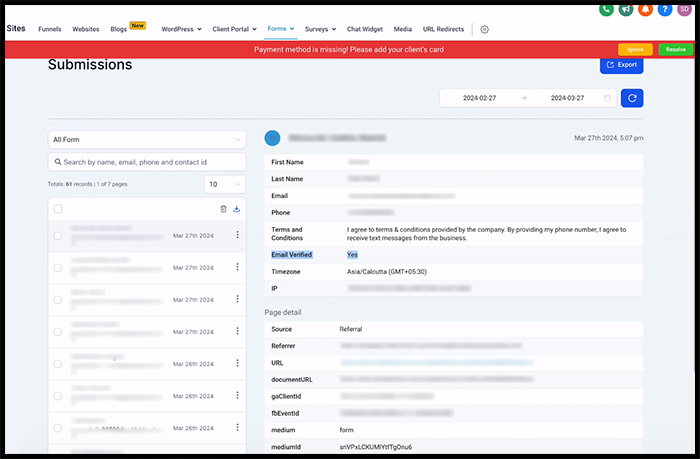Click the blue refresh submissions button

point(632,98)
